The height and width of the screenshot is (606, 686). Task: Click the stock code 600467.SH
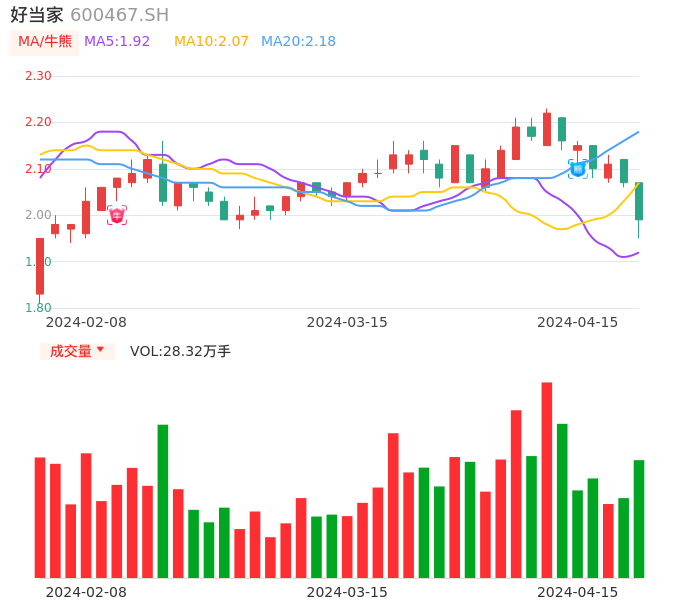(119, 15)
